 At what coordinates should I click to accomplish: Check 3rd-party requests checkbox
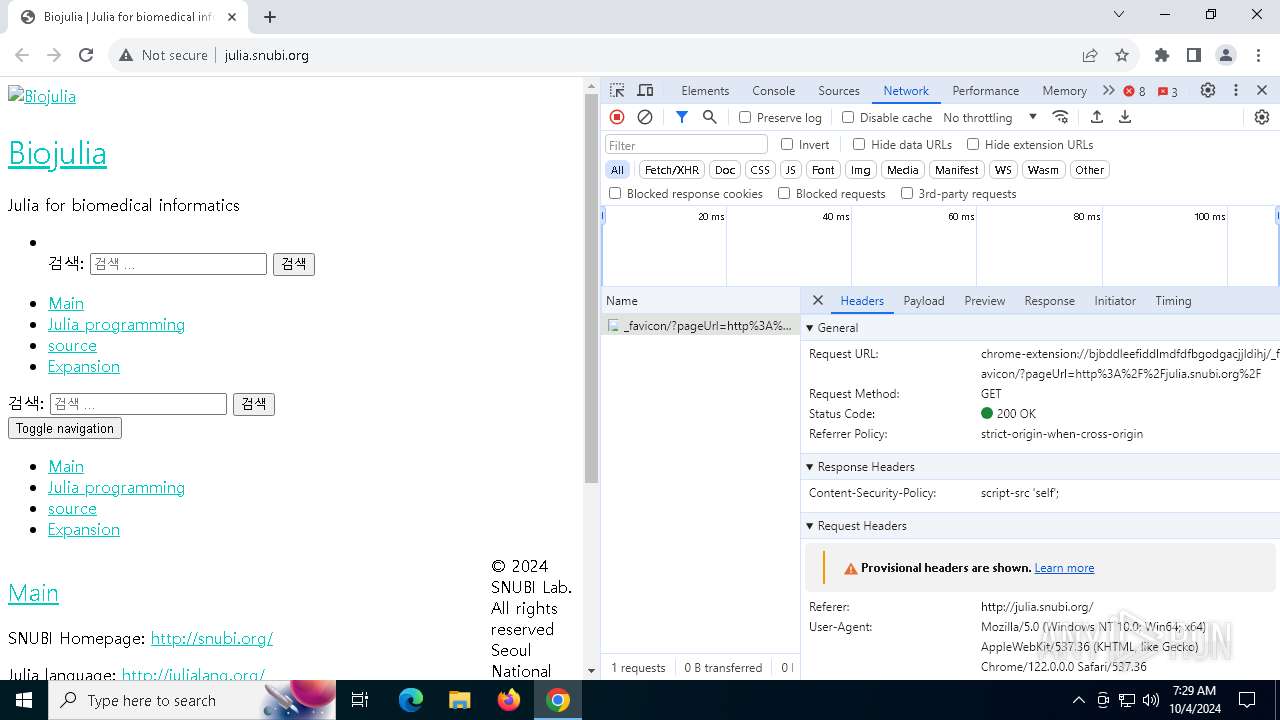(907, 193)
